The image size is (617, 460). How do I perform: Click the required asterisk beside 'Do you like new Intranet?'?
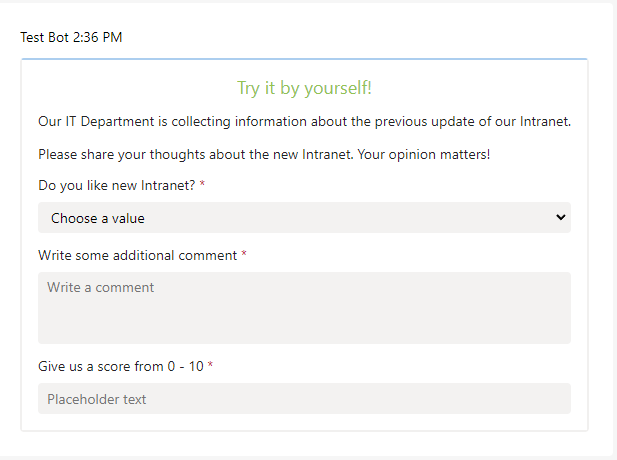coord(202,184)
